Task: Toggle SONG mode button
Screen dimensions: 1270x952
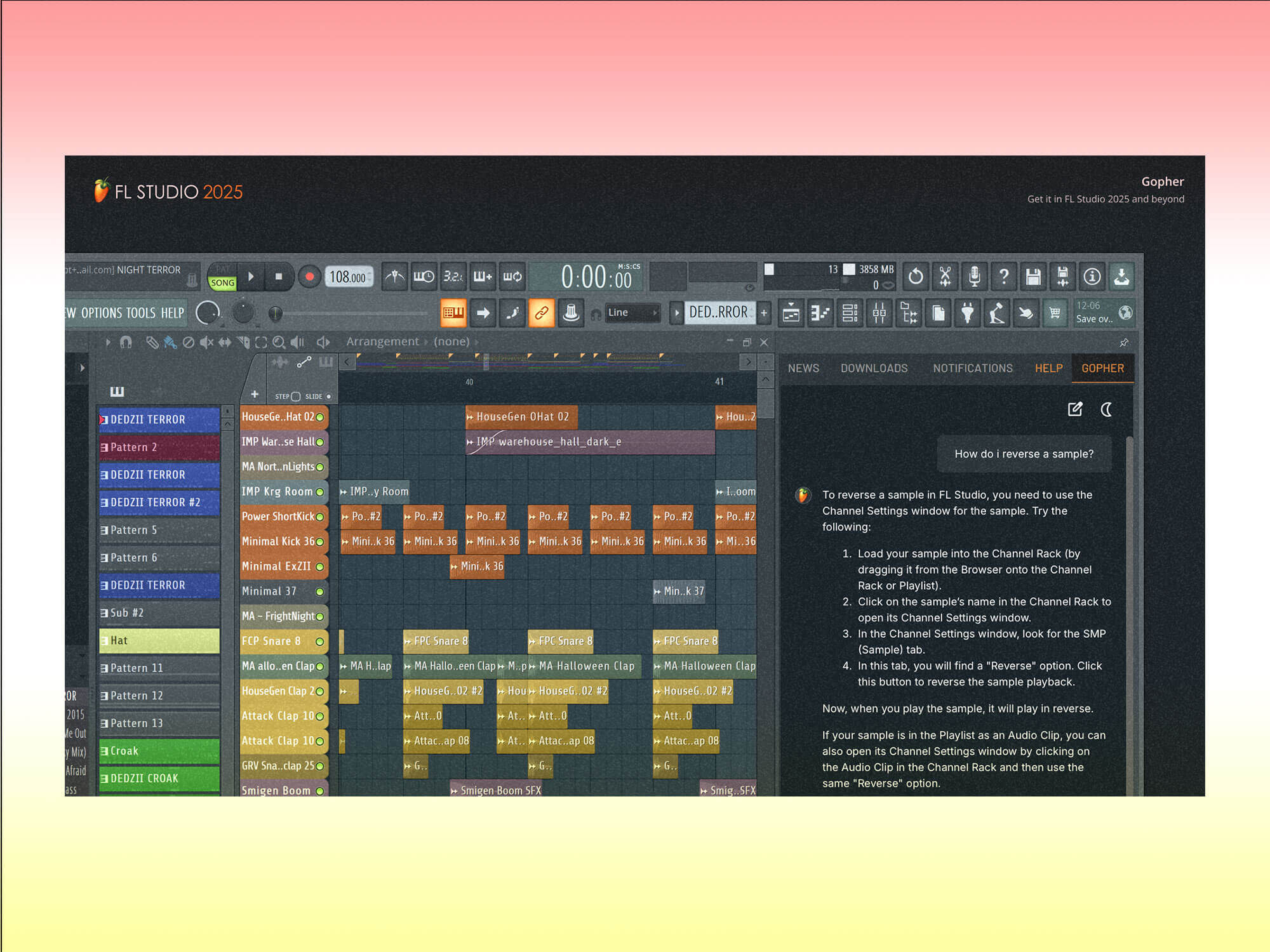Action: (x=222, y=283)
